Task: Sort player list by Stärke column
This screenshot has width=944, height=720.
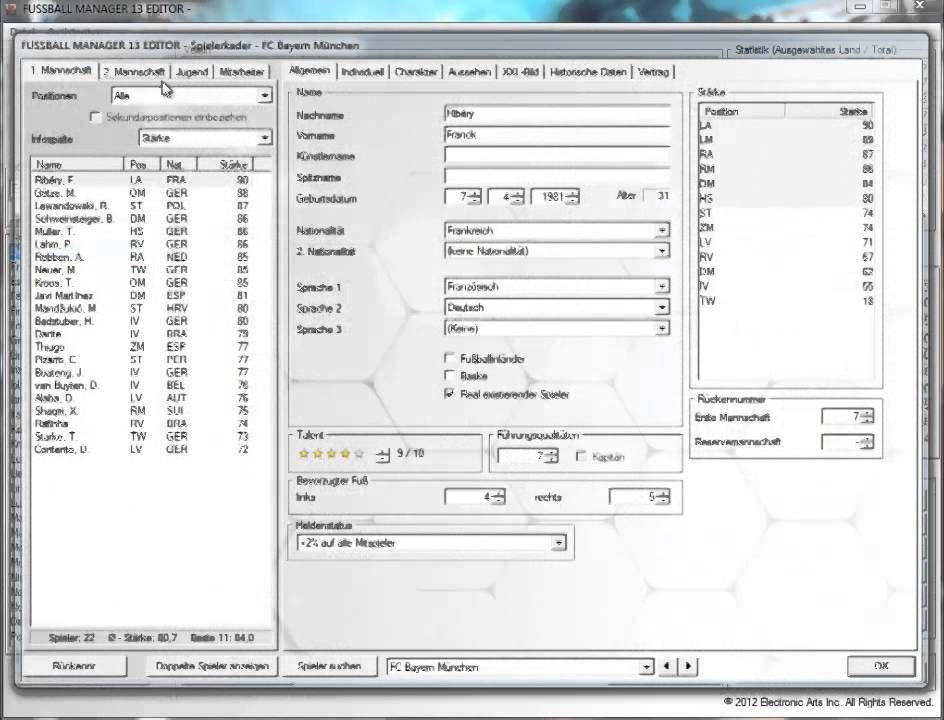Action: click(225, 164)
